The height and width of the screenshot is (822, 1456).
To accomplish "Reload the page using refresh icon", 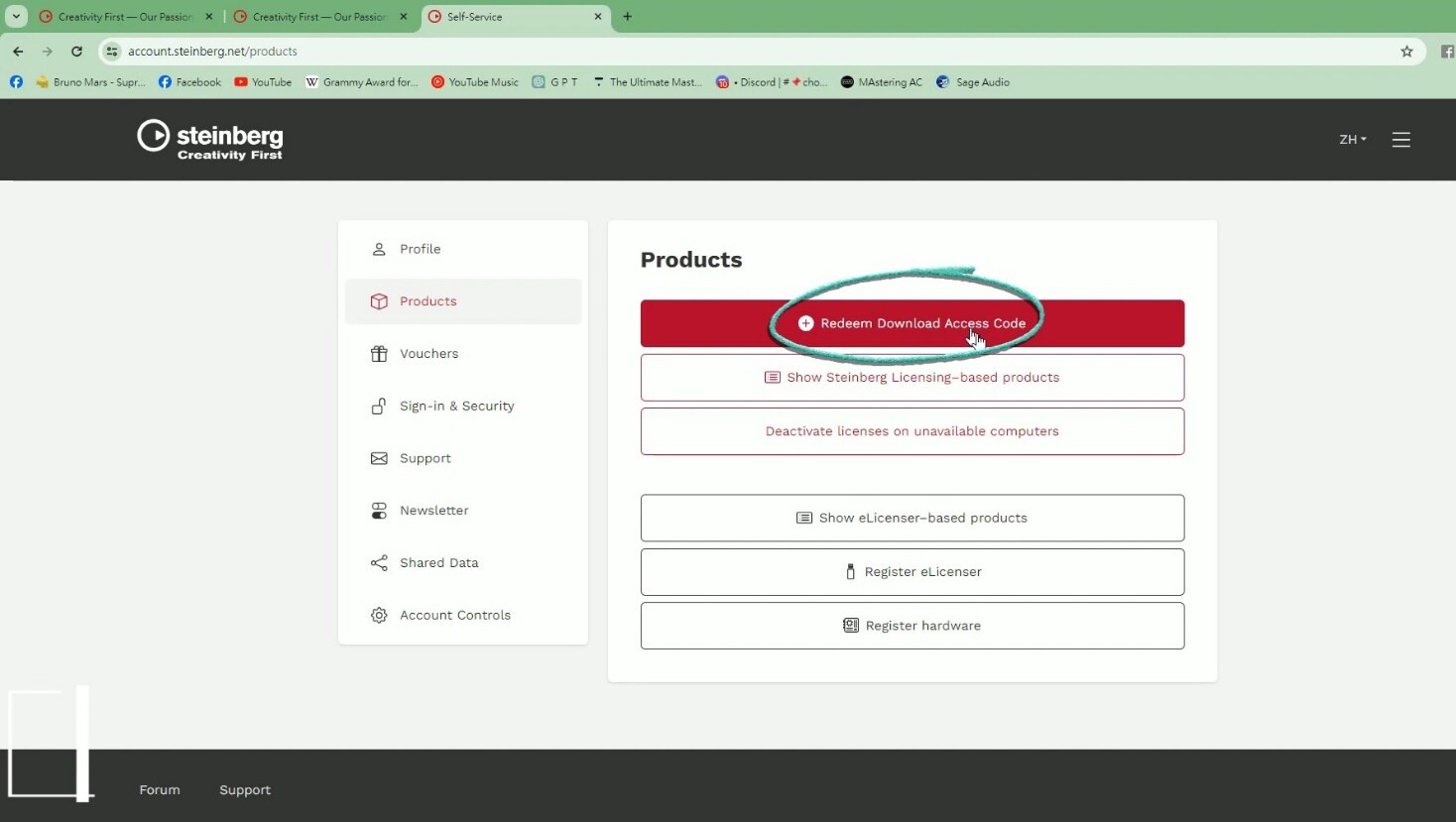I will (76, 52).
